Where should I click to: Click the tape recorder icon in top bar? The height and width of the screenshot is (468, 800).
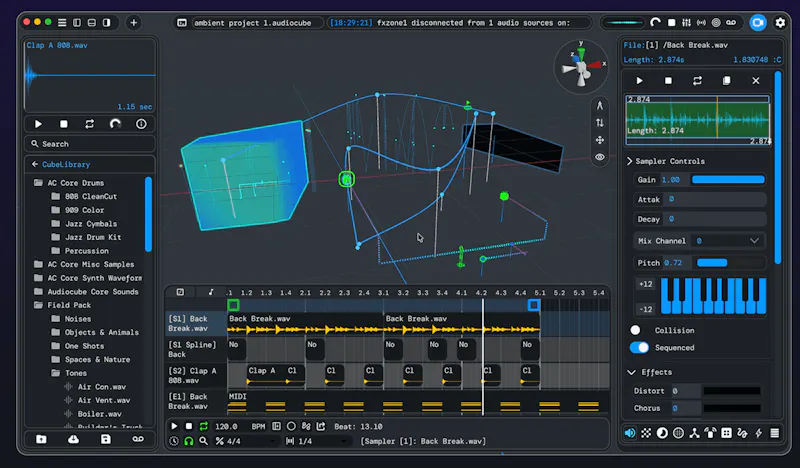(x=731, y=22)
